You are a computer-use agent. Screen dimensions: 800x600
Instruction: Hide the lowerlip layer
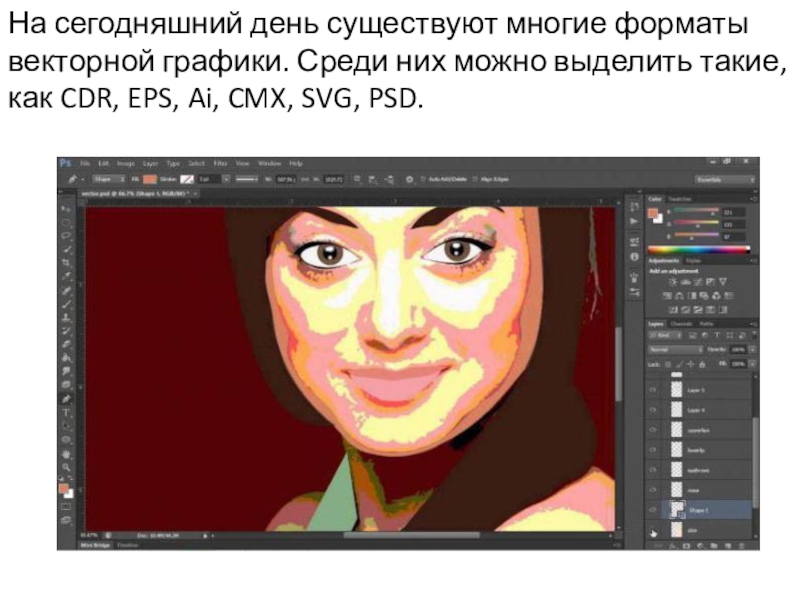click(653, 449)
